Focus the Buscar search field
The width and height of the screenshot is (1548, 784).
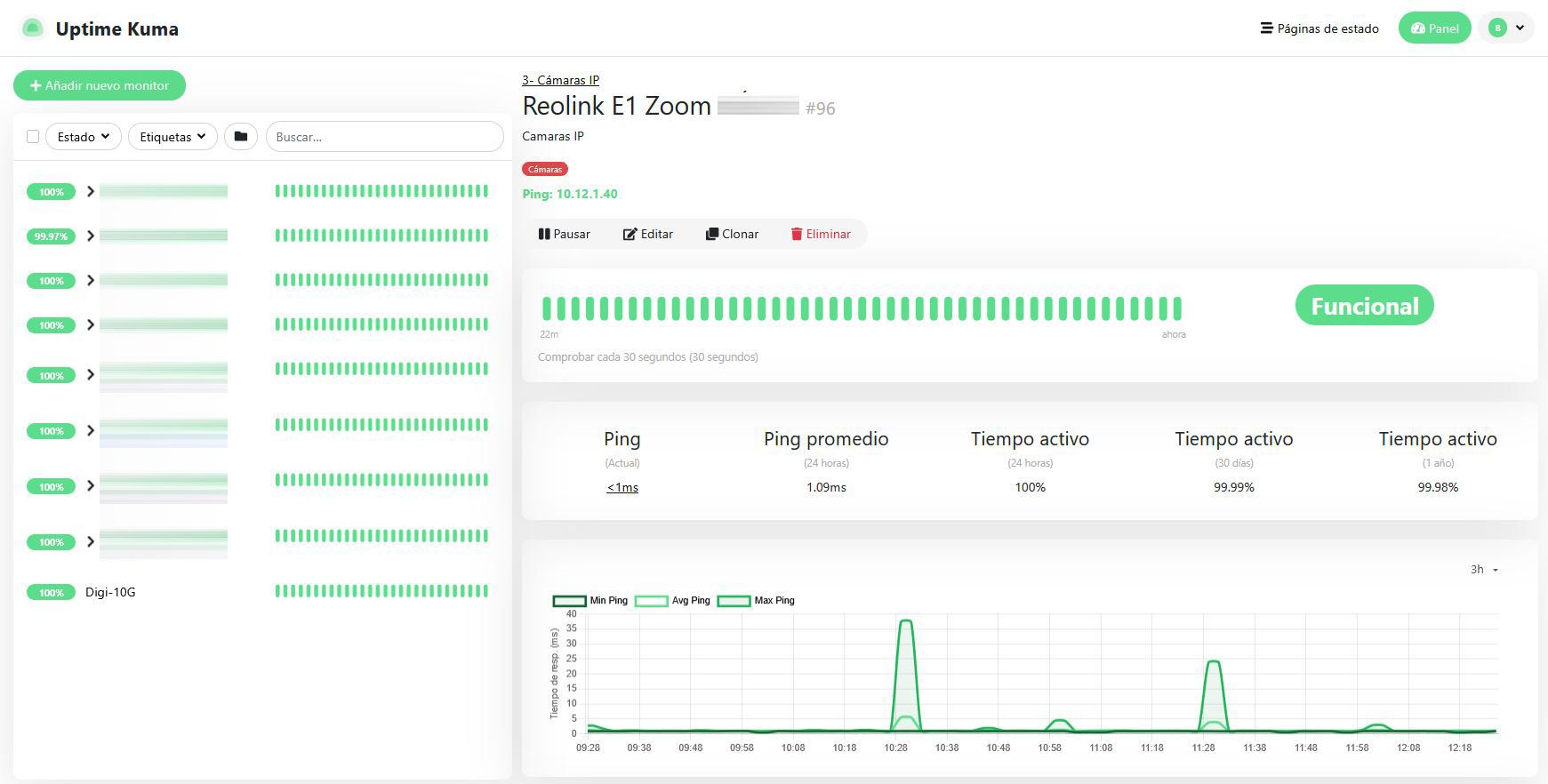[x=385, y=137]
